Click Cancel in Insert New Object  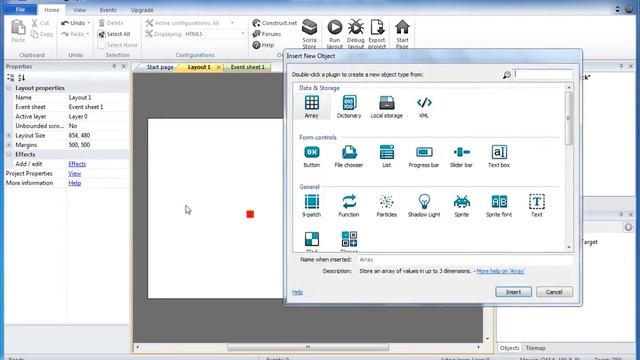tap(554, 292)
